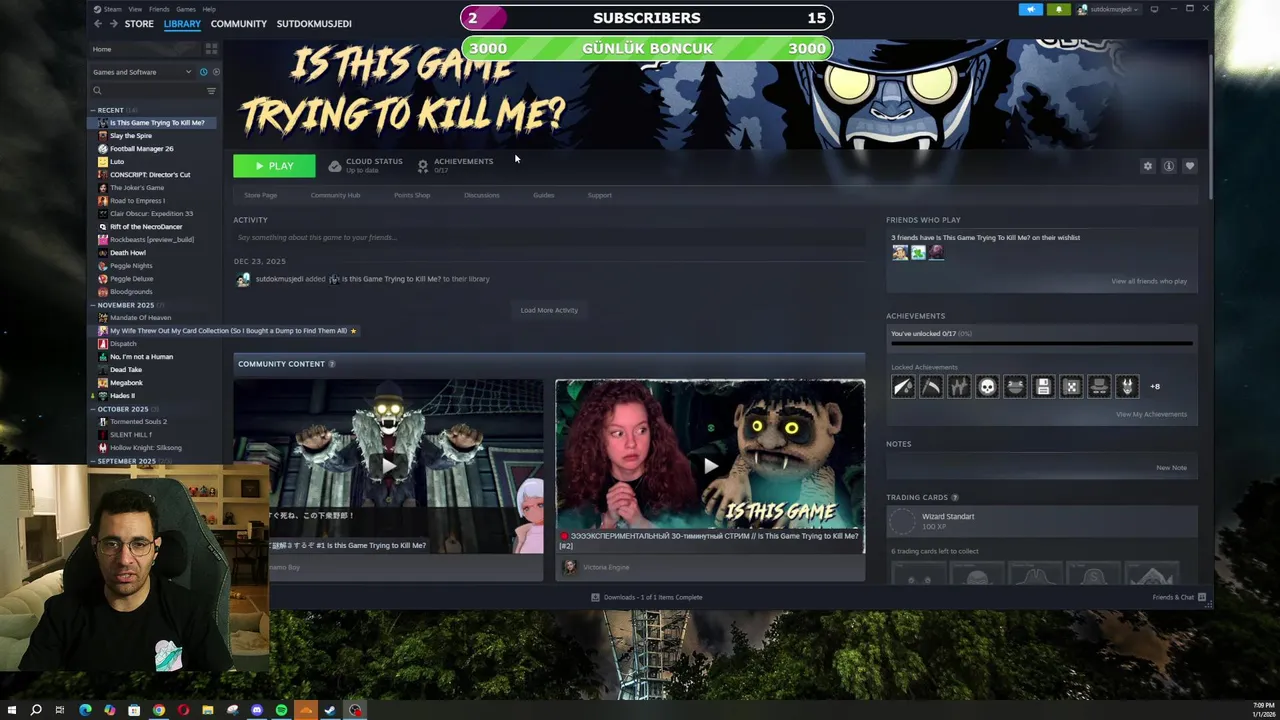
Task: Click the floppy disk locked achievement icon
Action: (x=1043, y=386)
